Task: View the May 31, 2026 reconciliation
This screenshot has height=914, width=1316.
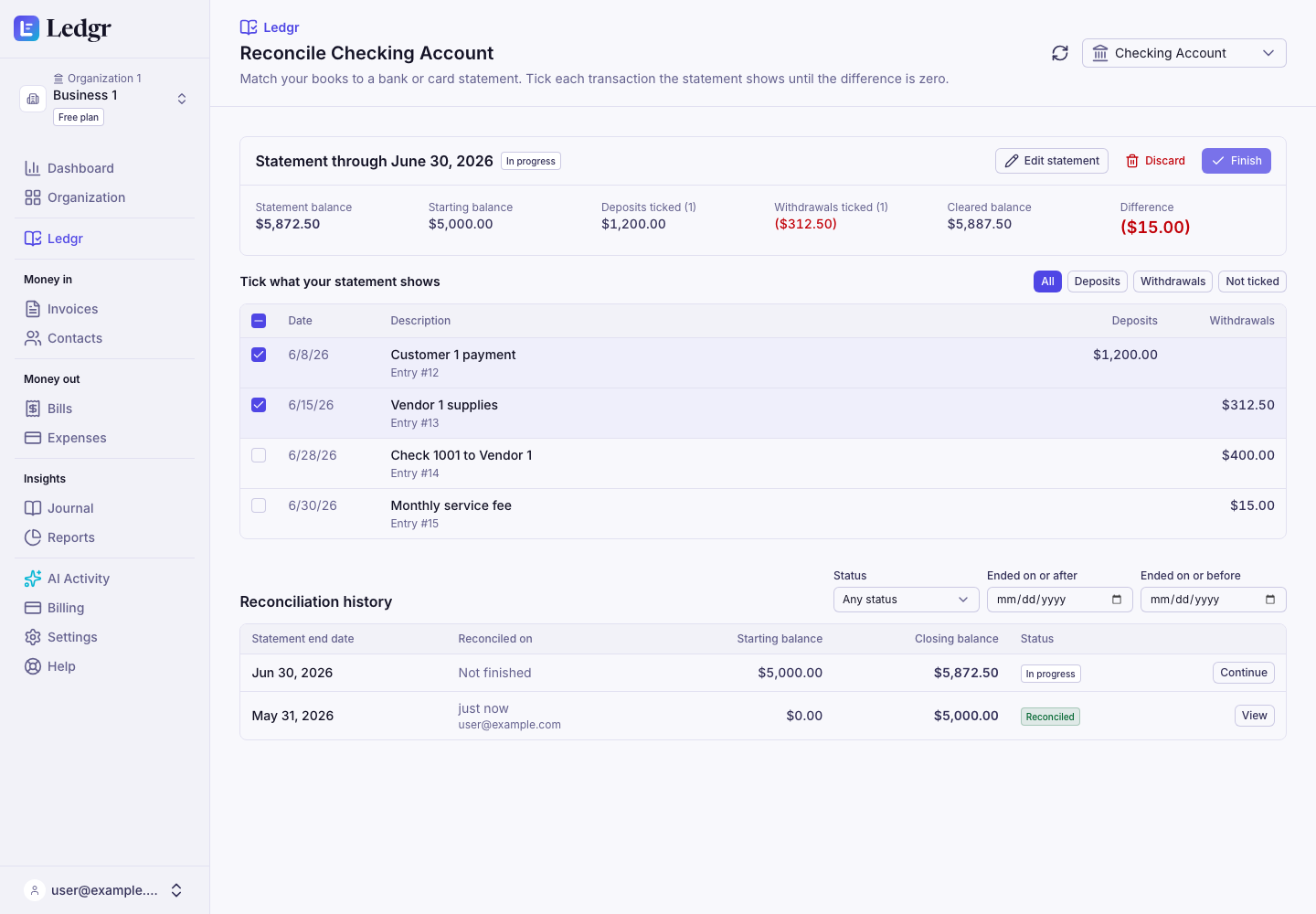Action: coord(1255,716)
